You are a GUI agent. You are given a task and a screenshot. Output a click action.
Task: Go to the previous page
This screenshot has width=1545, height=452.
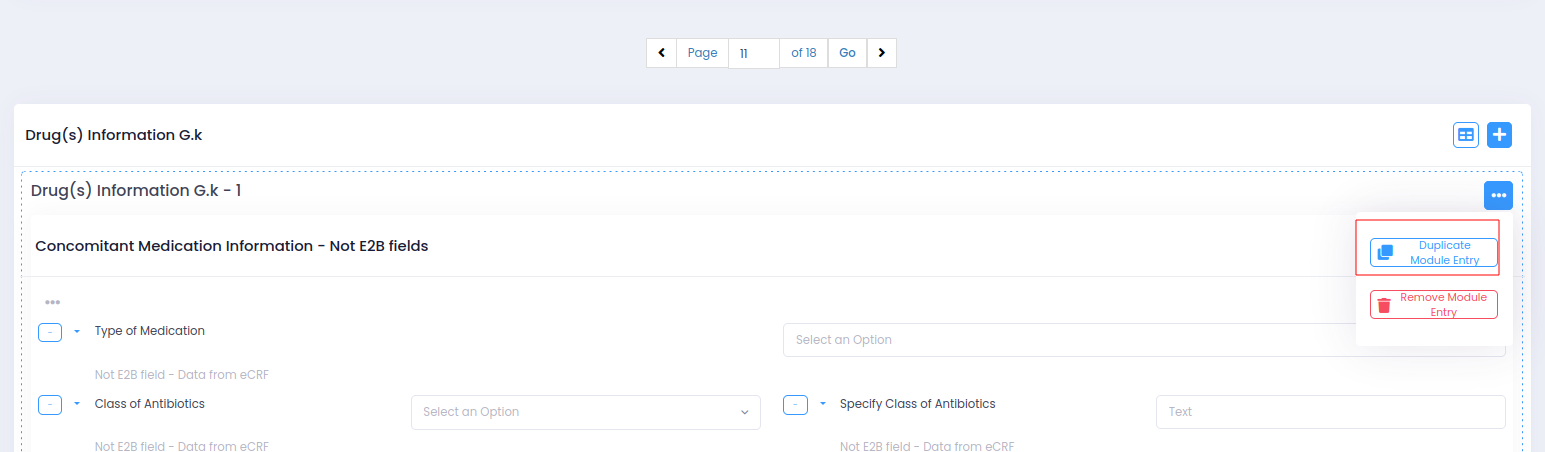pos(661,53)
